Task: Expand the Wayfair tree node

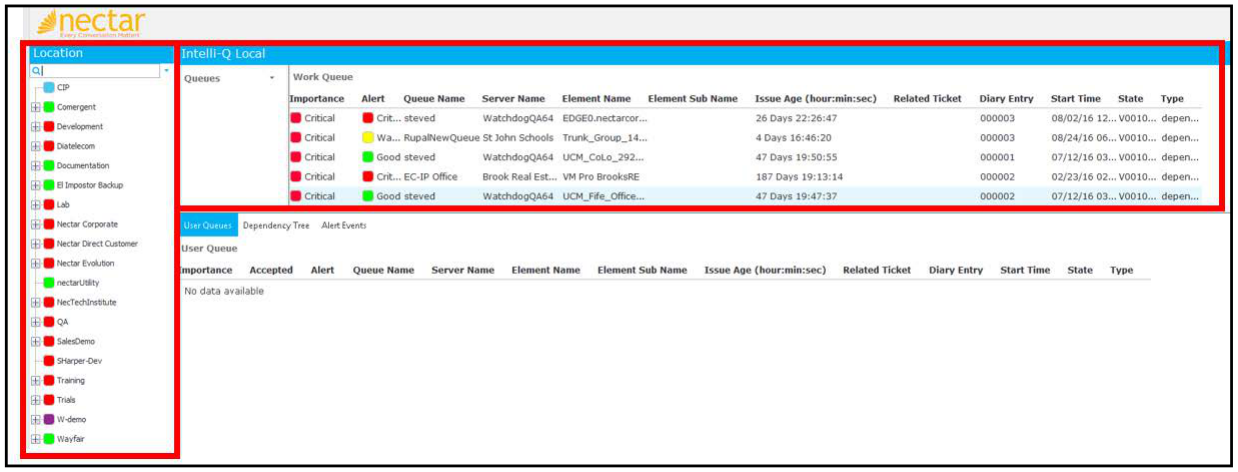Action: 36,439
